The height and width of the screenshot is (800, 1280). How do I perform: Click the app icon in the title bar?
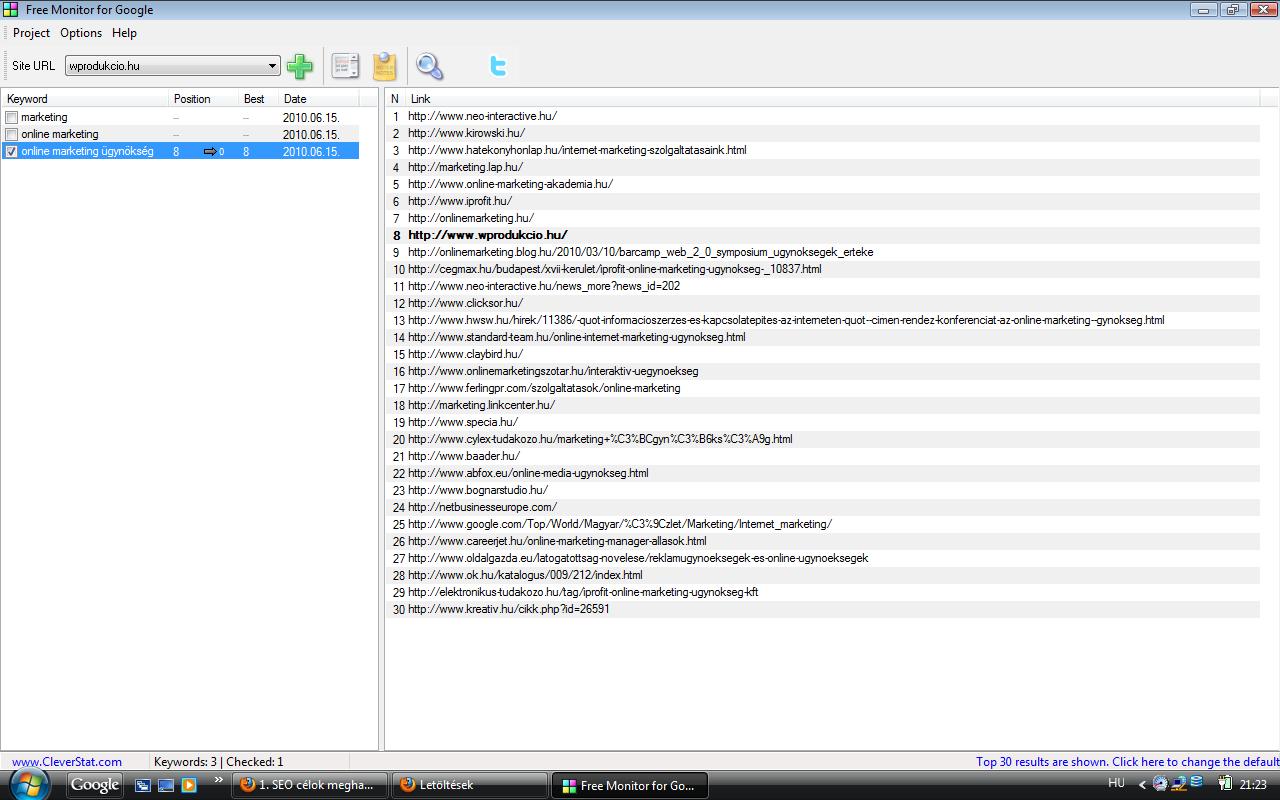[x=11, y=10]
